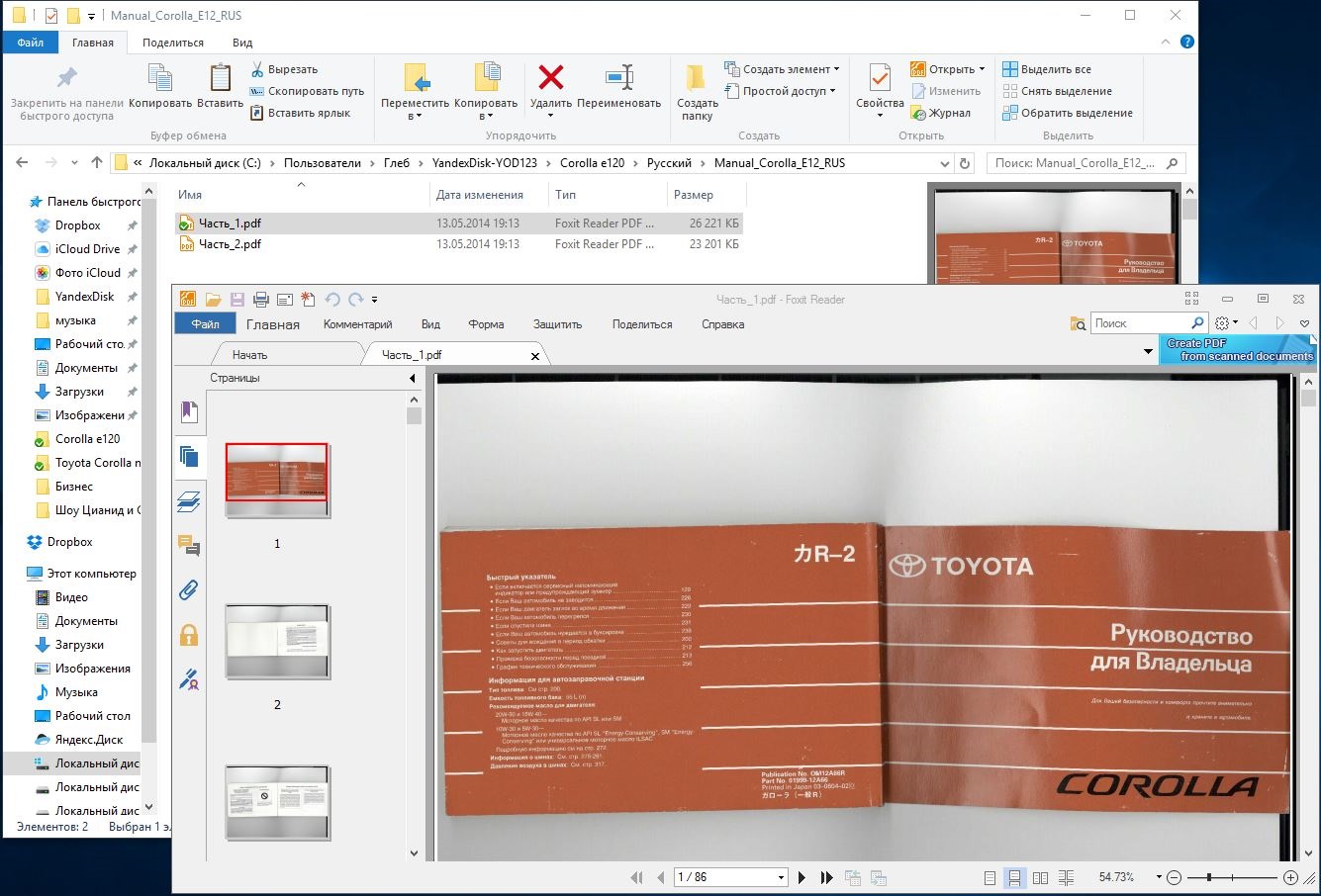Adjust the zoom slider handle
The width and height of the screenshot is (1321, 896).
click(x=1208, y=877)
